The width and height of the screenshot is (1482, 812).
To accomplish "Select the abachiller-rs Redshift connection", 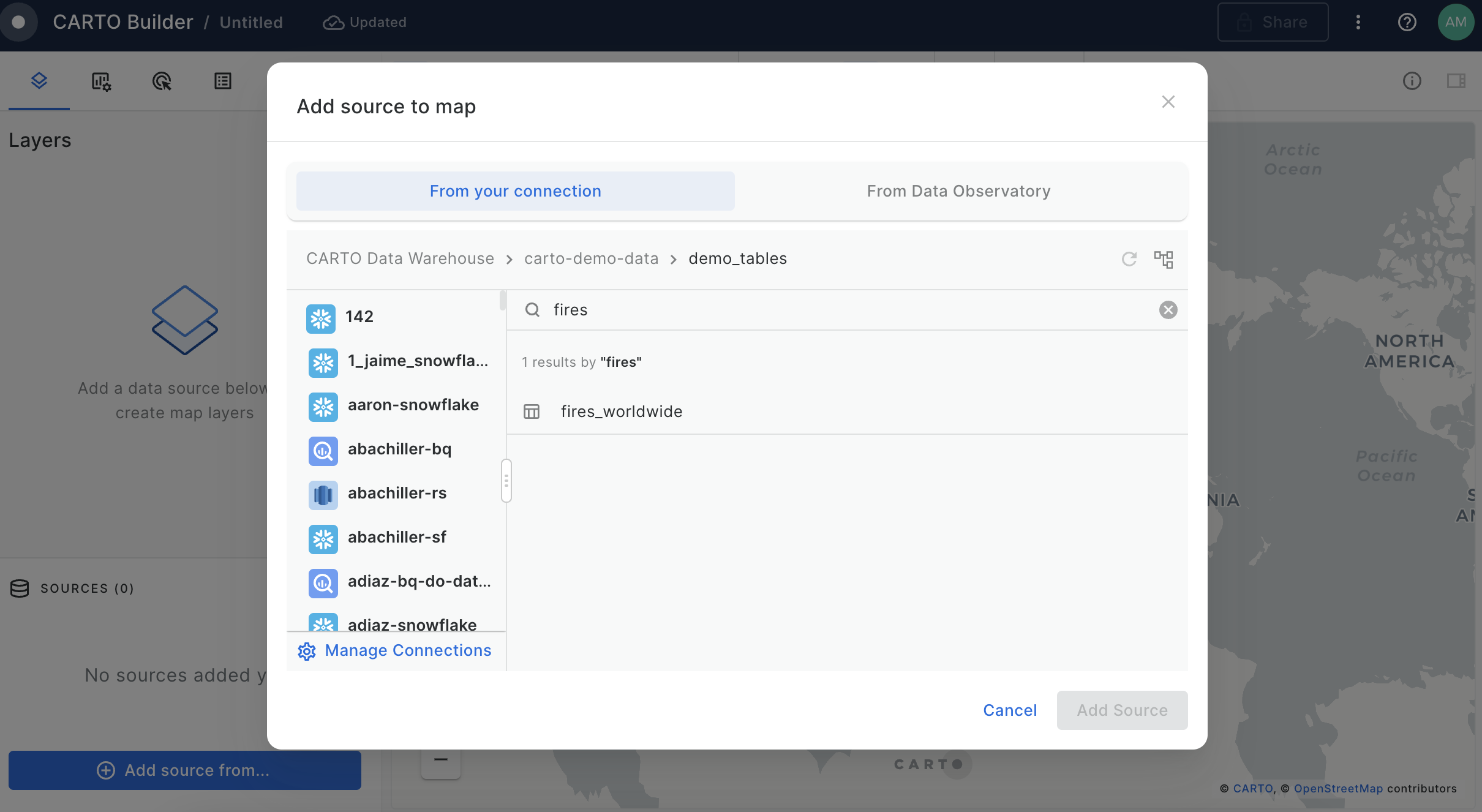I will tap(396, 494).
